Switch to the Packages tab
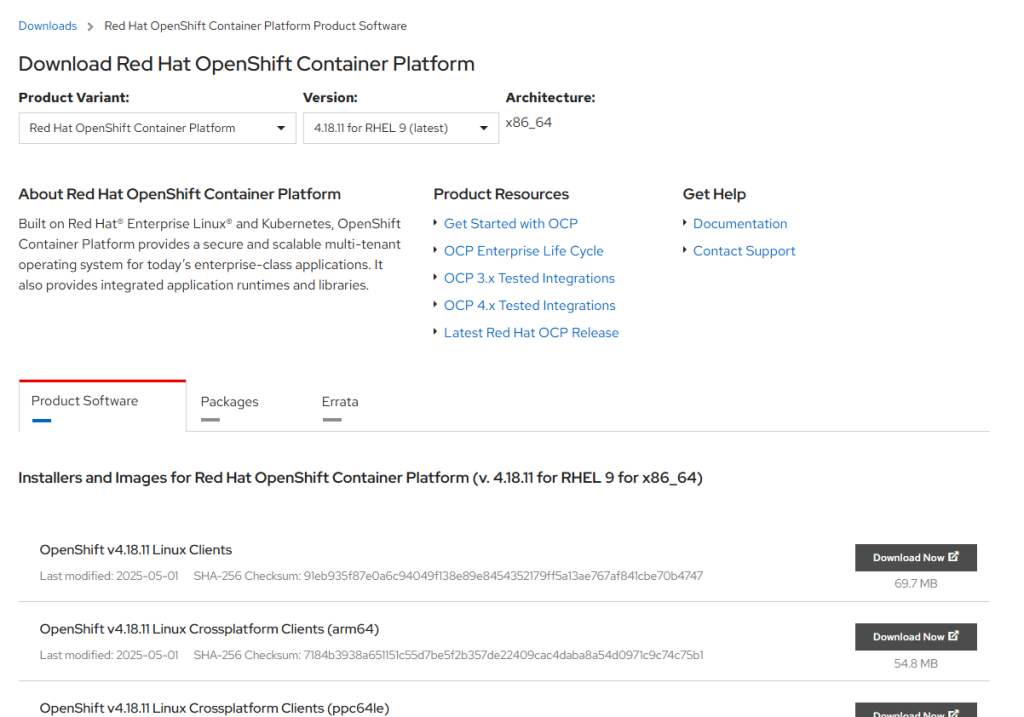1024x717 pixels. click(x=229, y=402)
